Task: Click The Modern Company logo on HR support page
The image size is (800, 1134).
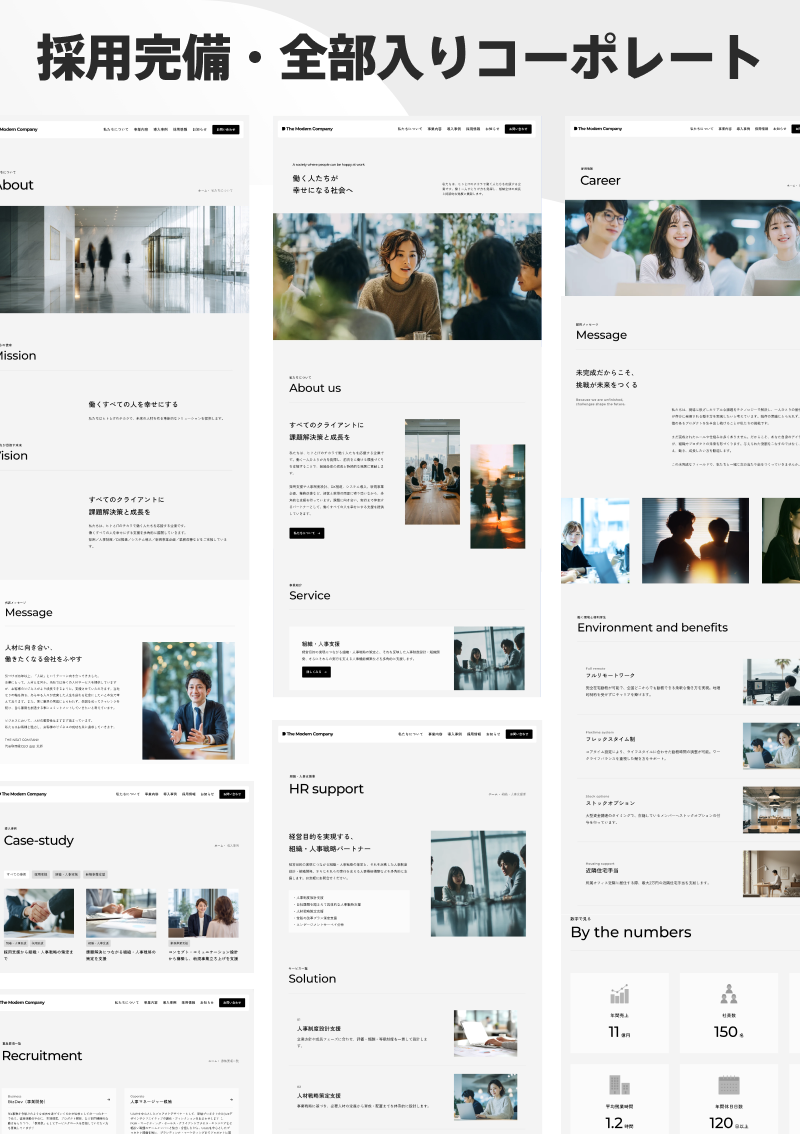Action: coord(307,733)
